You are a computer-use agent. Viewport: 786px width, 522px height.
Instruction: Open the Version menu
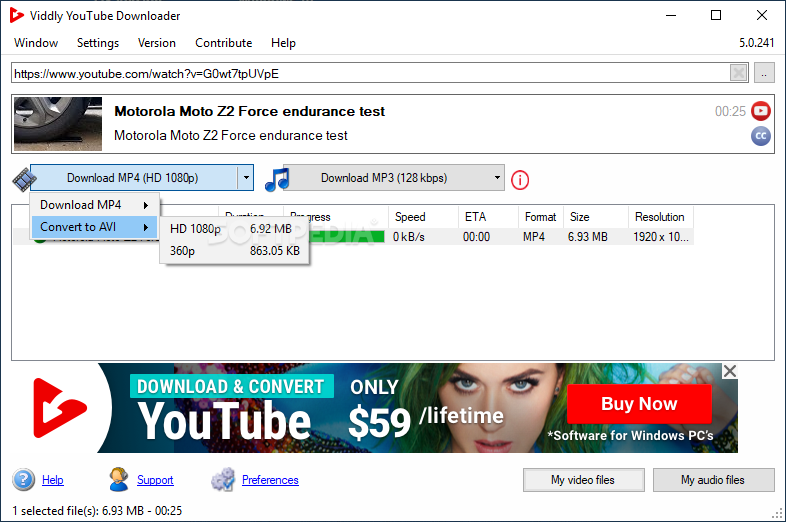click(157, 43)
